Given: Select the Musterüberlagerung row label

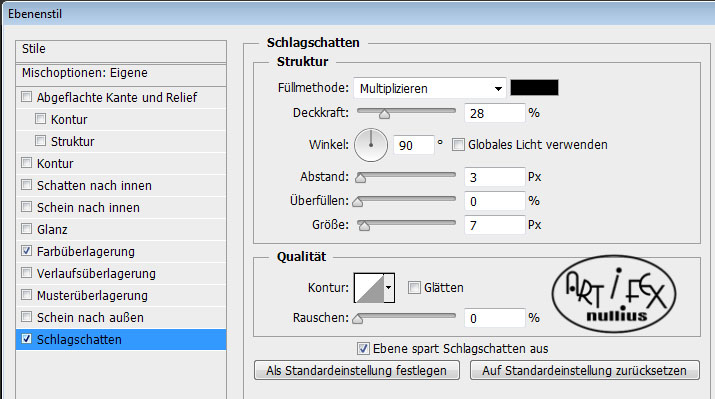Looking at the screenshot, I should [92, 295].
